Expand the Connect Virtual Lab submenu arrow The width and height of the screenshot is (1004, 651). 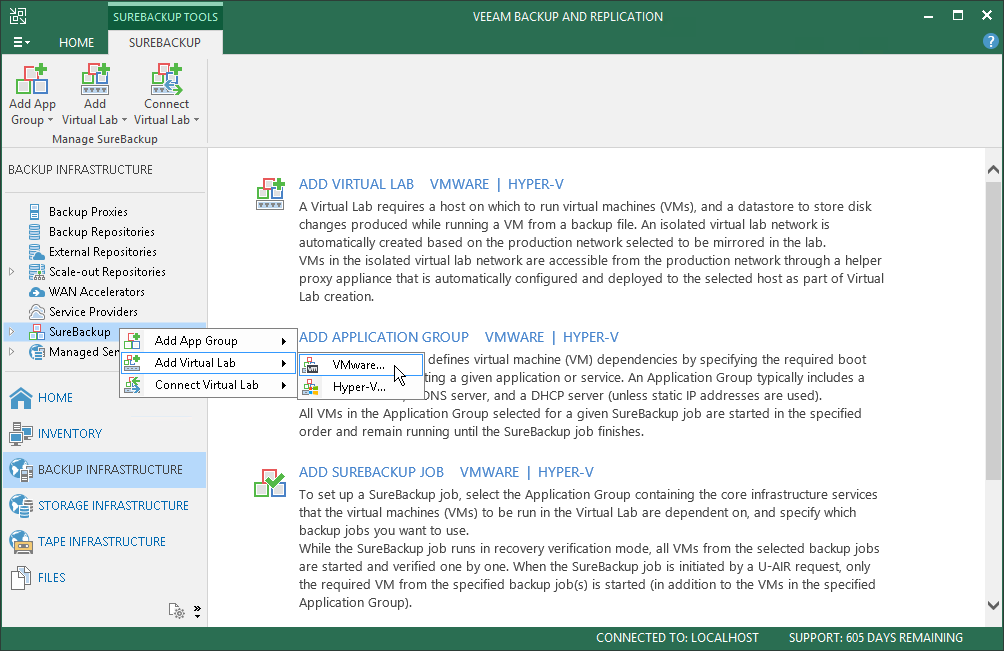click(x=284, y=385)
